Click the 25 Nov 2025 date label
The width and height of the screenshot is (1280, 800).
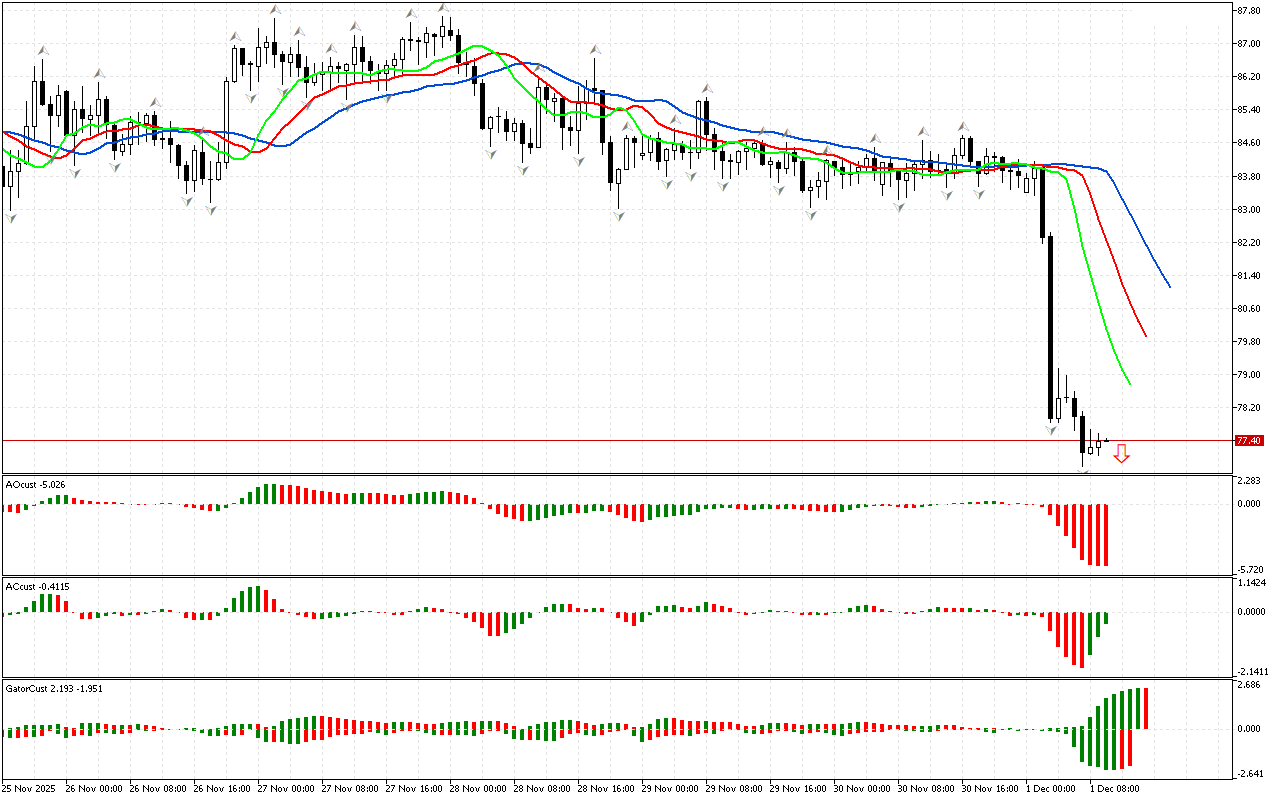click(30, 788)
